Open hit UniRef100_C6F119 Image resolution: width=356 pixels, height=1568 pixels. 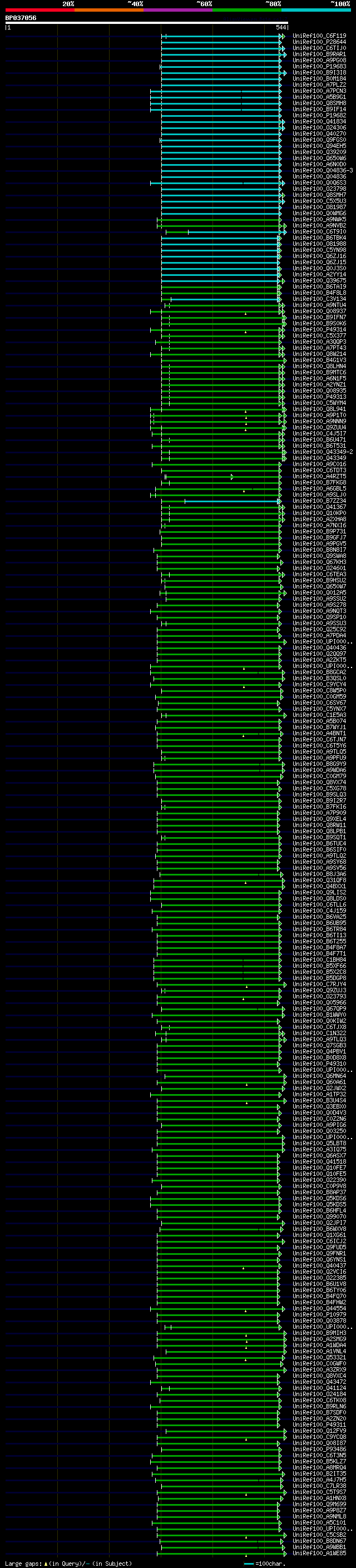coord(319,36)
